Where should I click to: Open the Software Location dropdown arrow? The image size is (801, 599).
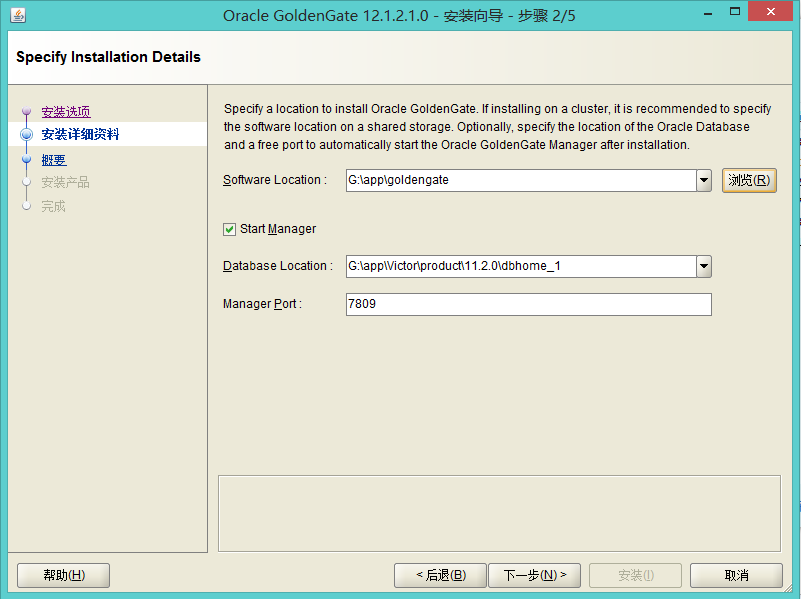coord(704,180)
